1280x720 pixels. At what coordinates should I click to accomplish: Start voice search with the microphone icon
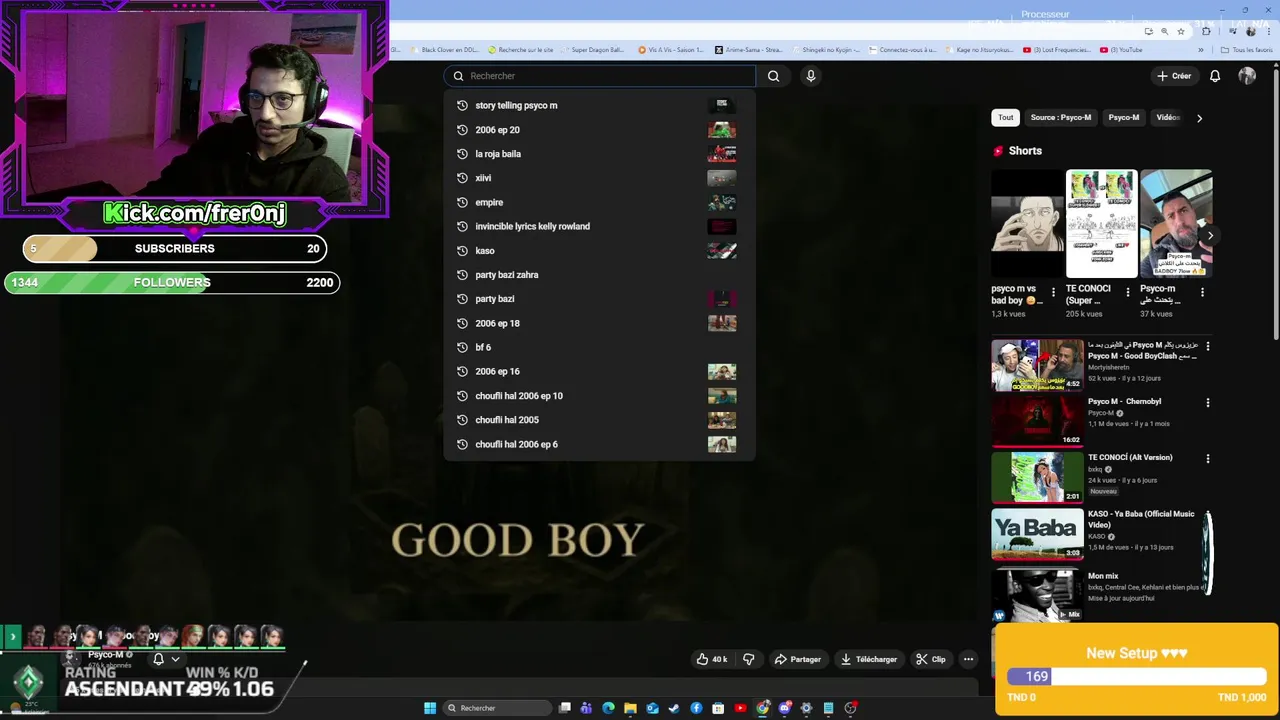click(811, 76)
